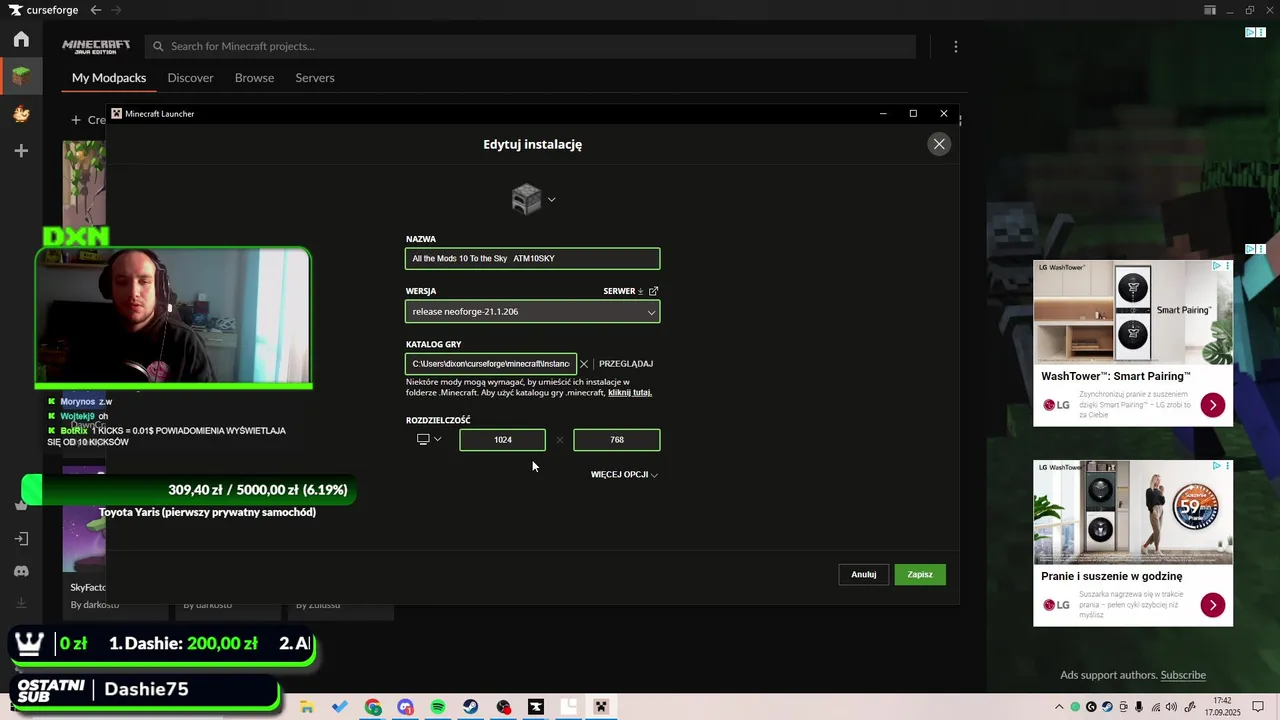Click the green Zapisz save button
Image resolution: width=1280 pixels, height=720 pixels.
tap(920, 574)
